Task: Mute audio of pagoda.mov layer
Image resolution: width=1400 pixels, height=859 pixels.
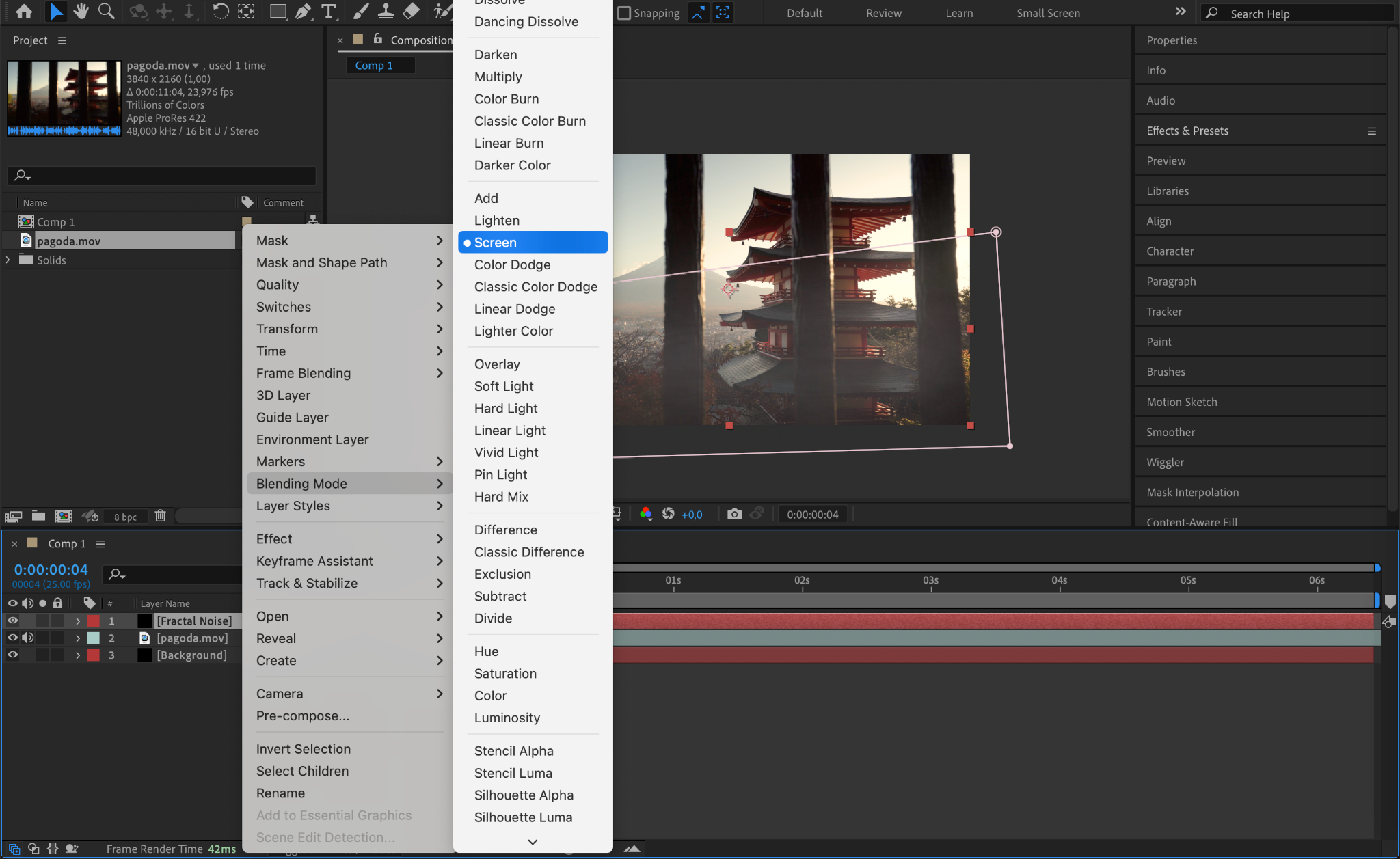Action: click(x=27, y=638)
